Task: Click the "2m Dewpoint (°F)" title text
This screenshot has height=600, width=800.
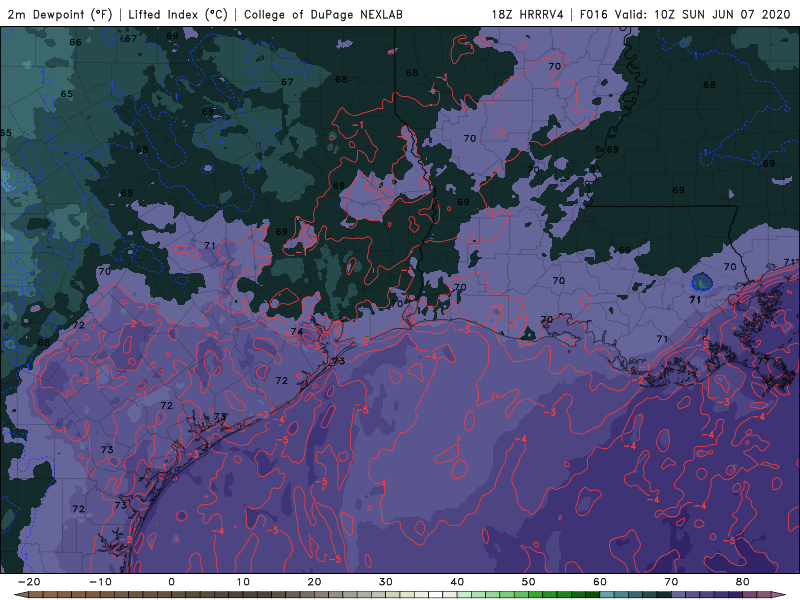Action: (x=59, y=14)
